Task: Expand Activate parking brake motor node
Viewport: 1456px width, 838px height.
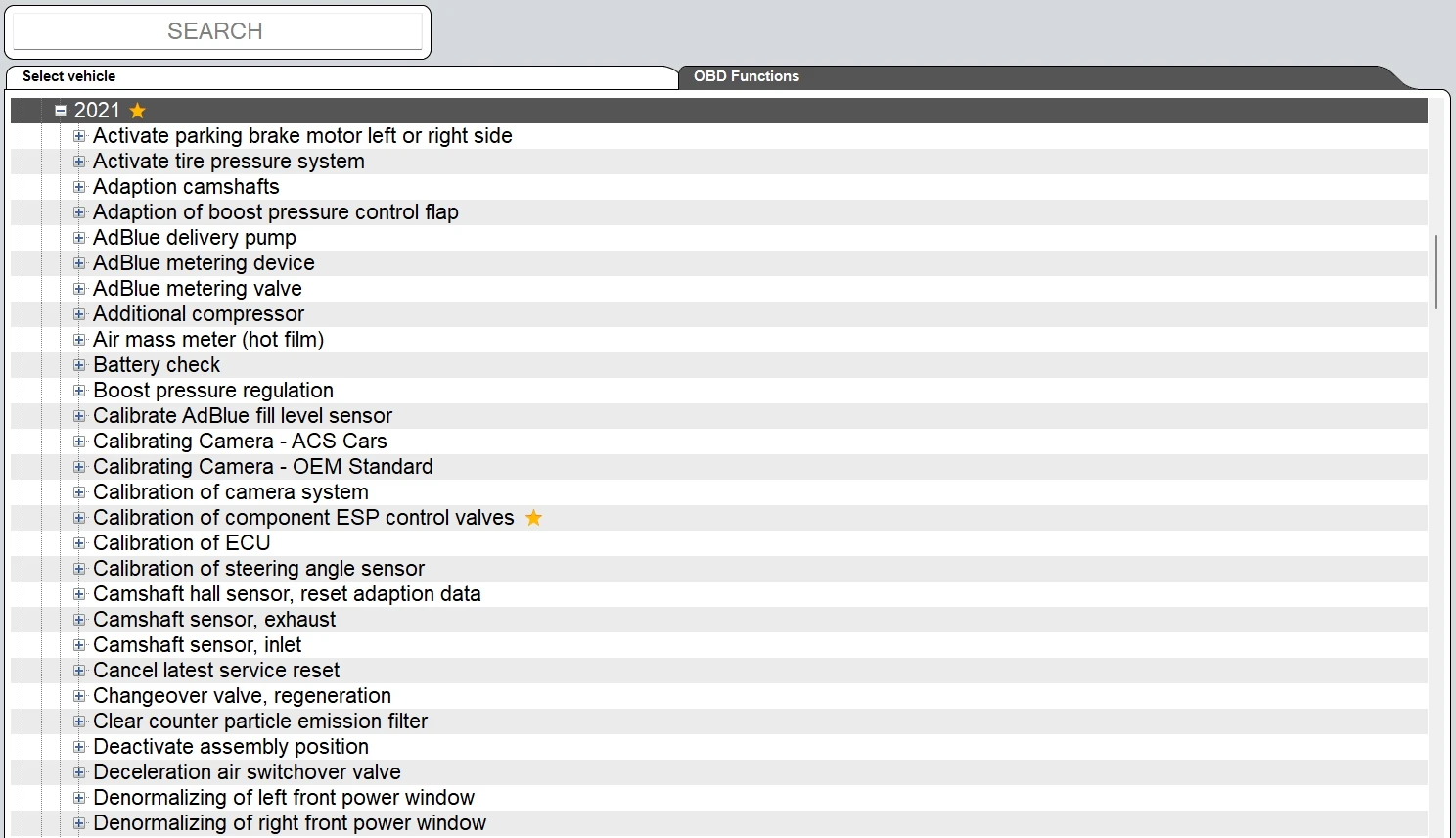Action: (79, 136)
